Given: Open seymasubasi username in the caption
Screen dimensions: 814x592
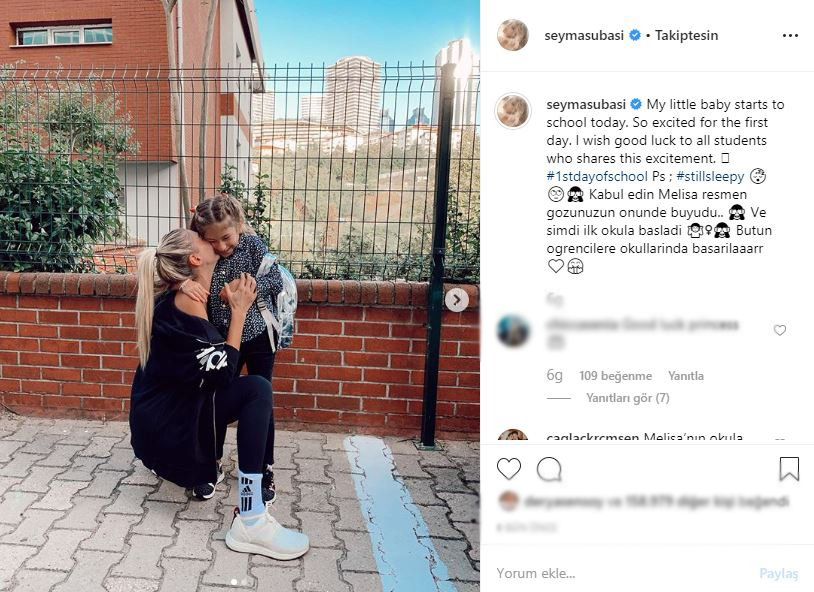Looking at the screenshot, I should click(x=586, y=104).
